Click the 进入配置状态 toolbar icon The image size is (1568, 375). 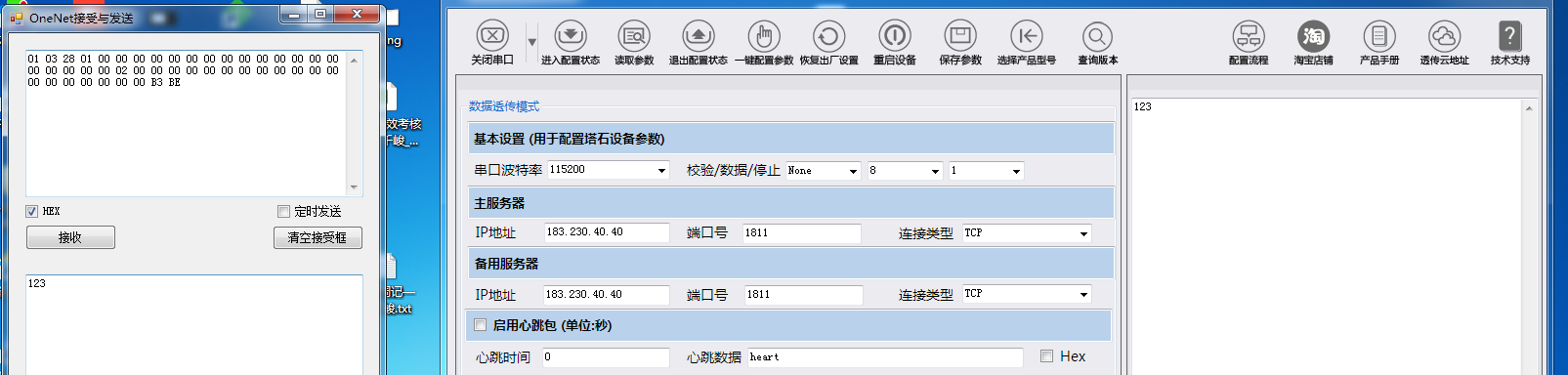pos(571,36)
